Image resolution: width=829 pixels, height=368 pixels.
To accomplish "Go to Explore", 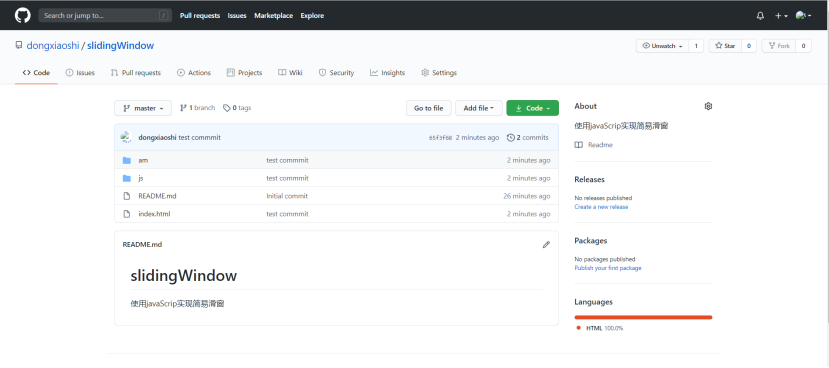I will 312,16.
